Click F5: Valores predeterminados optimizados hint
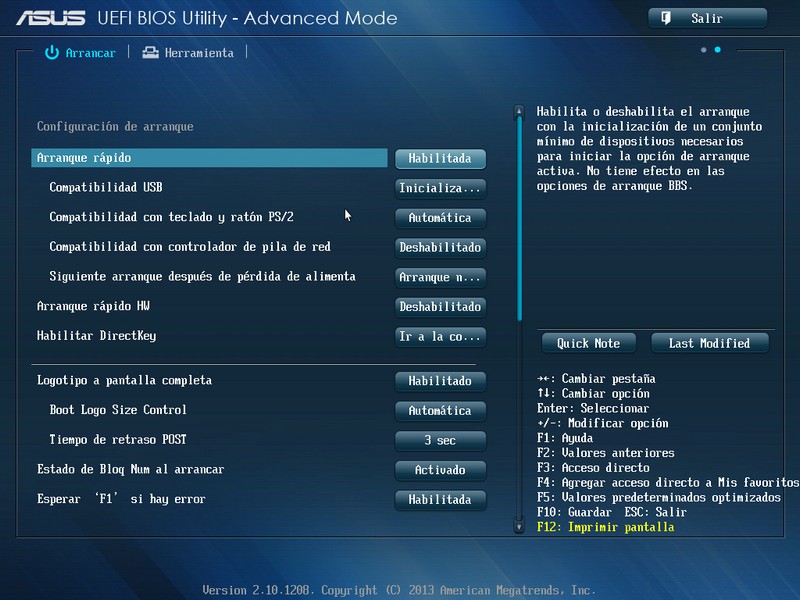Screen dimensions: 800x600 click(659, 497)
